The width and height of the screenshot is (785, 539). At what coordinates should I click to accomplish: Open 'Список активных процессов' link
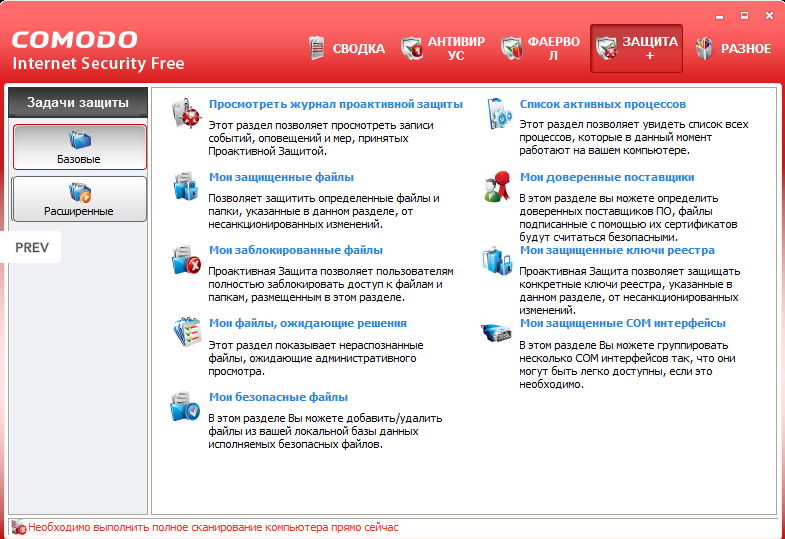[603, 104]
